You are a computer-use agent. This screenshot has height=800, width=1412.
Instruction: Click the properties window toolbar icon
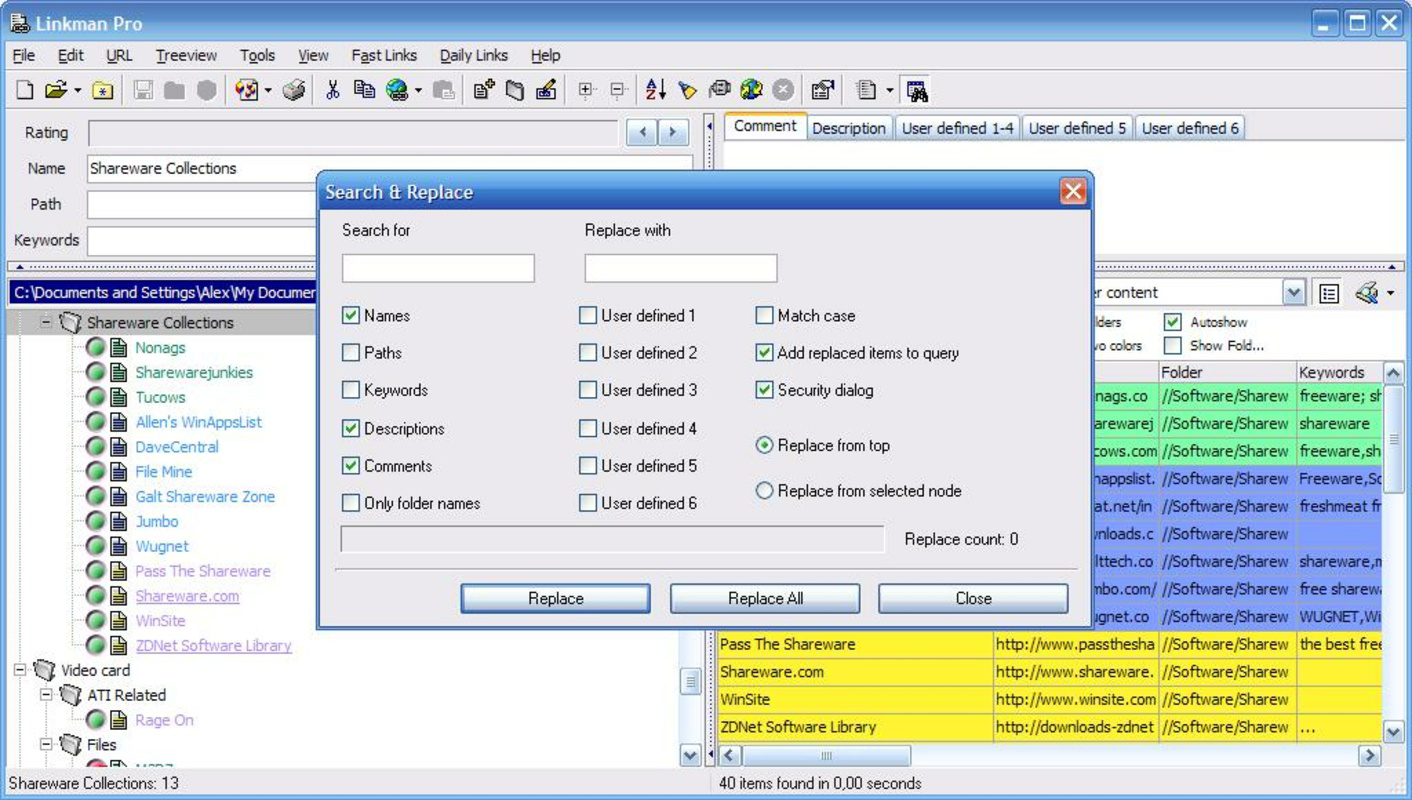[x=822, y=90]
